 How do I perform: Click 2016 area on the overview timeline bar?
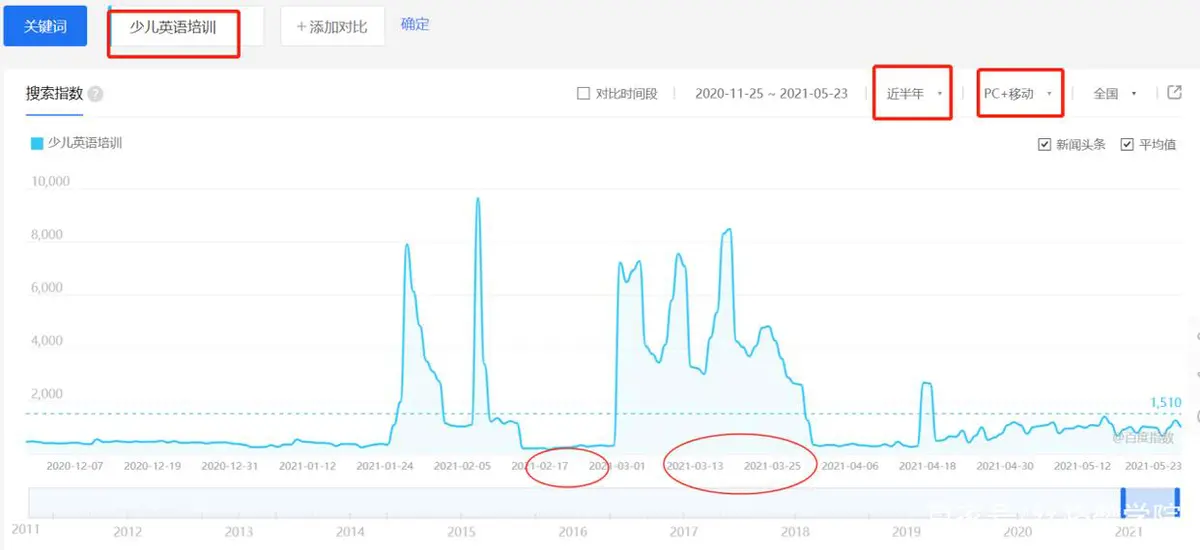[x=572, y=503]
